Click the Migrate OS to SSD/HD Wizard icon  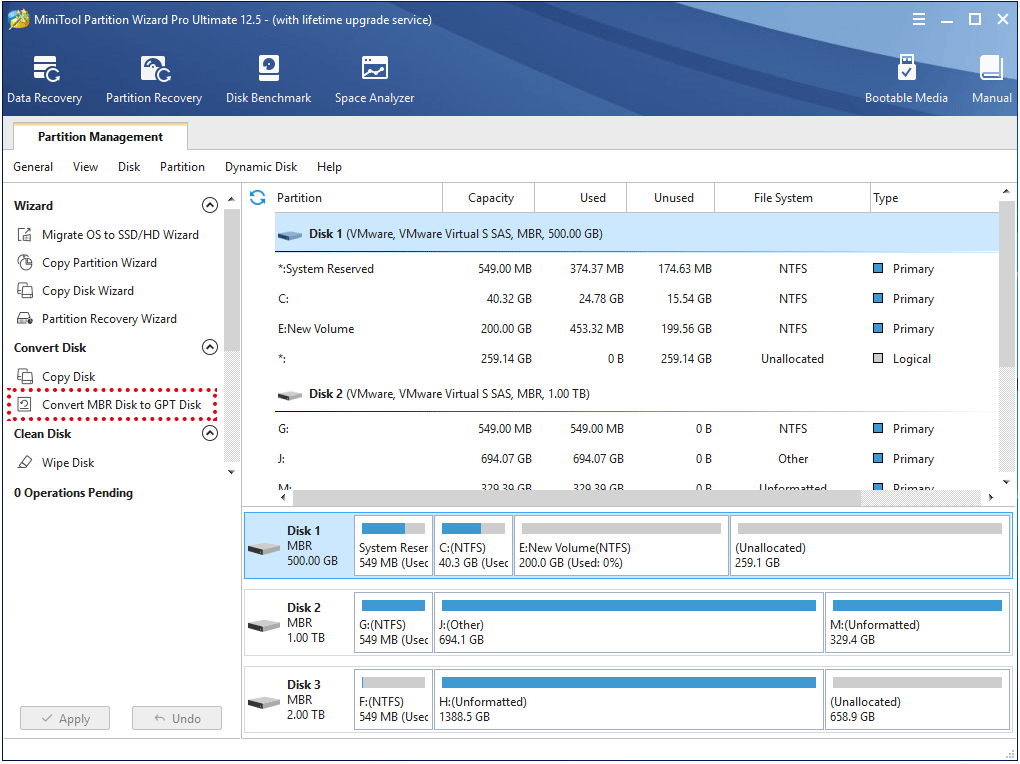(25, 235)
